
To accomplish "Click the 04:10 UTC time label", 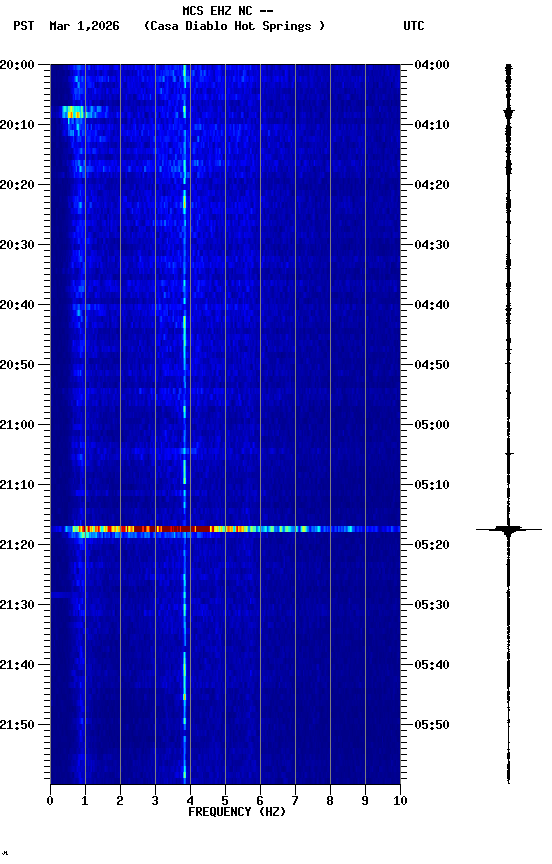I will point(432,125).
